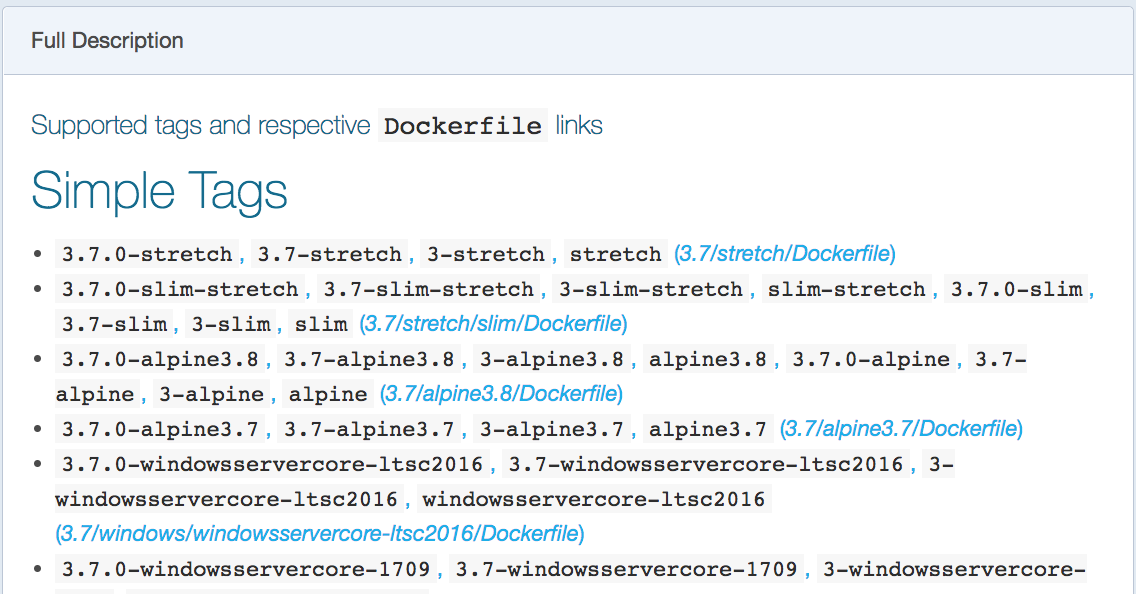Click the 3.7.0-slim tag
The width and height of the screenshot is (1136, 594).
1016,289
